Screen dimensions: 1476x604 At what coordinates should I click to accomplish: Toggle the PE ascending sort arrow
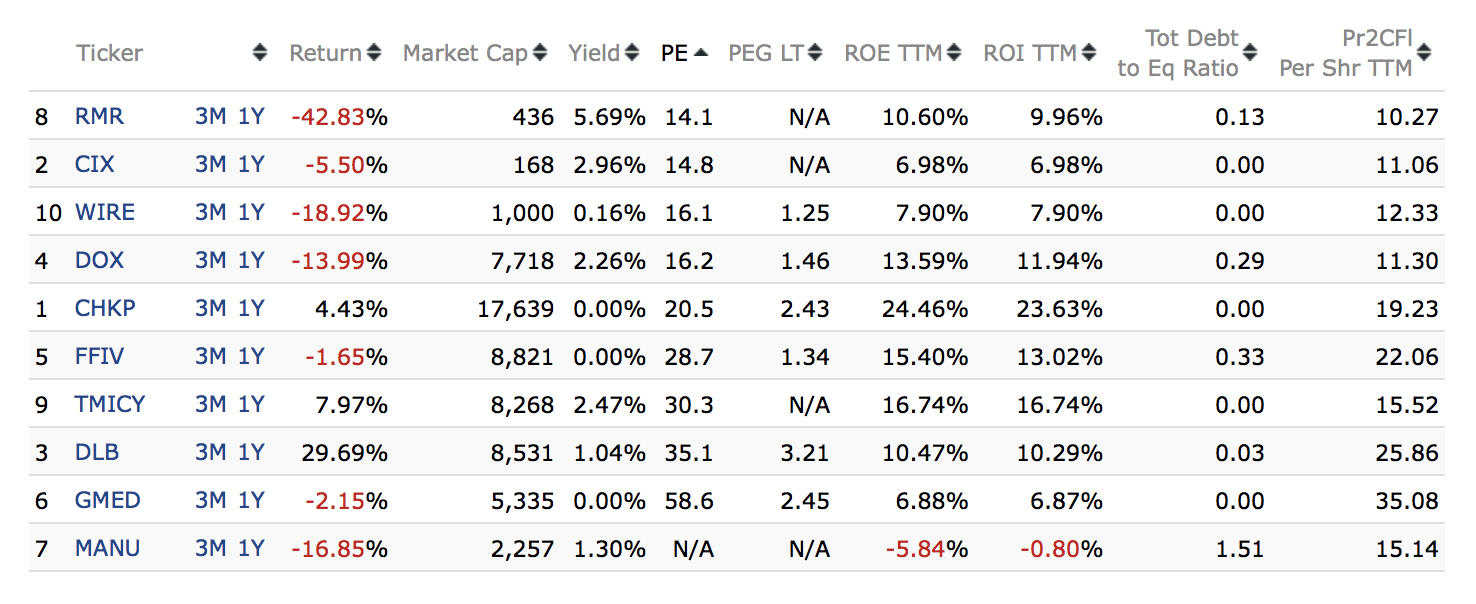pos(700,53)
